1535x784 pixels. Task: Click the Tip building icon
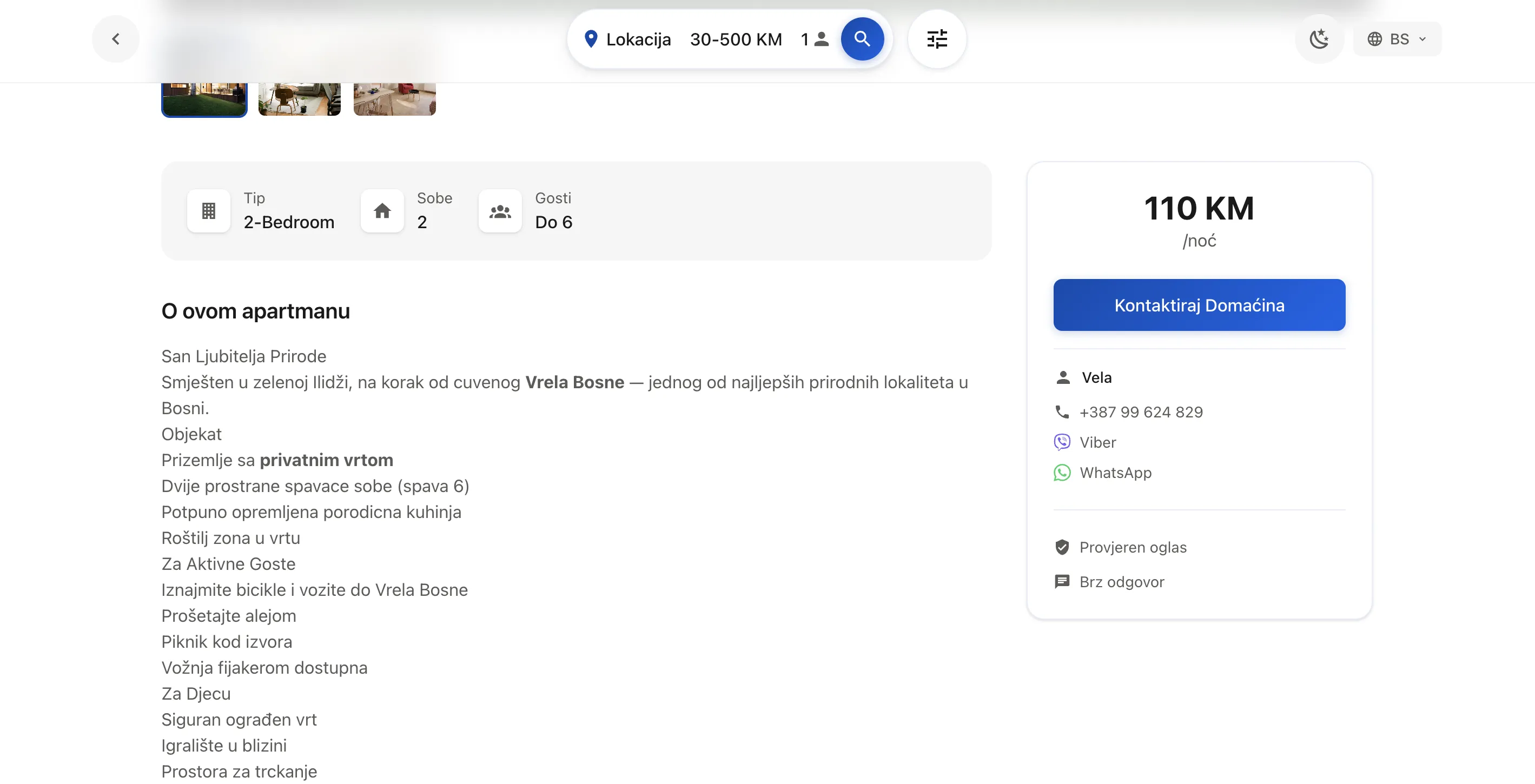(209, 210)
